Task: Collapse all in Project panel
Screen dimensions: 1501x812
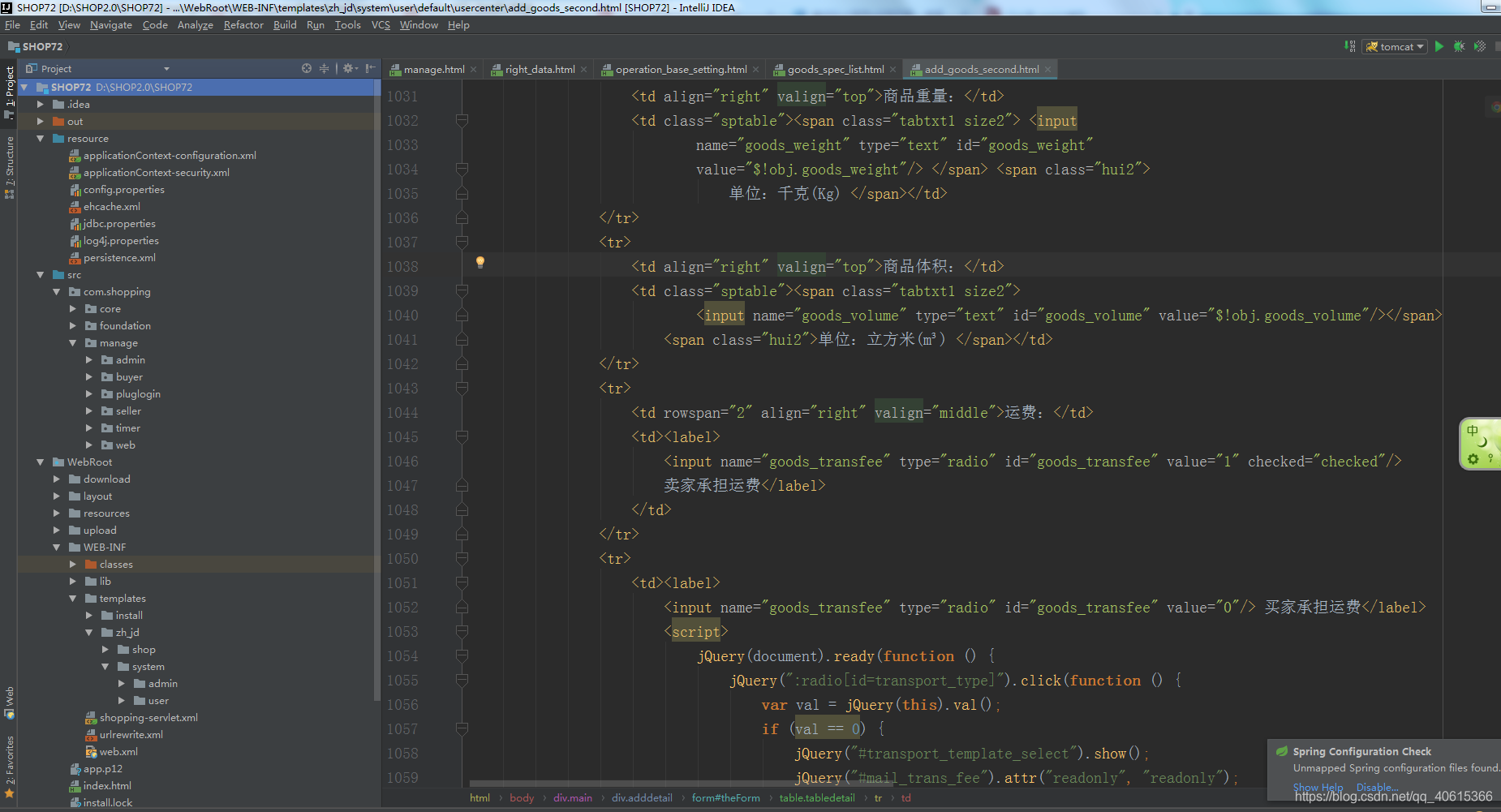Action: pyautogui.click(x=324, y=68)
